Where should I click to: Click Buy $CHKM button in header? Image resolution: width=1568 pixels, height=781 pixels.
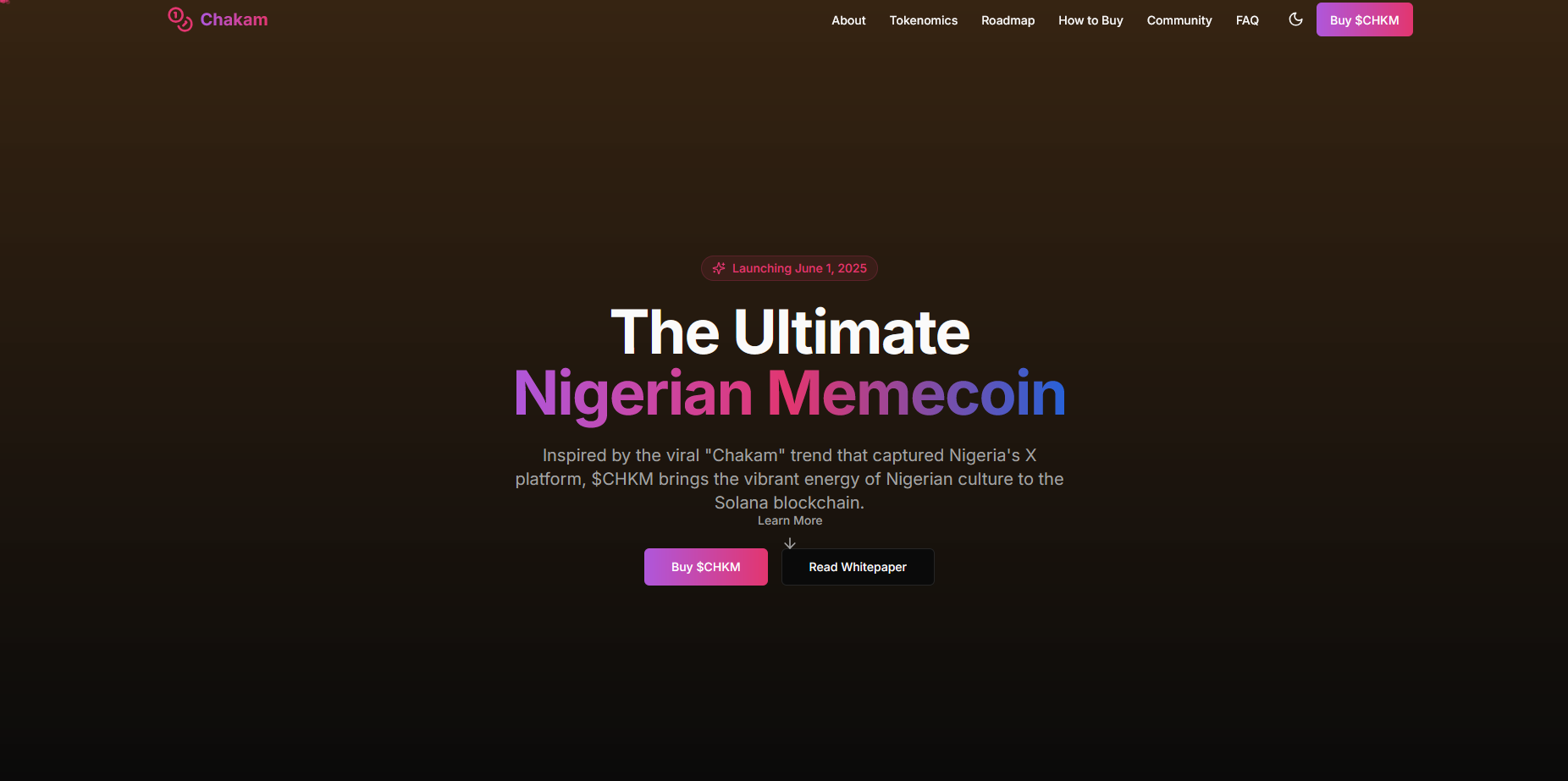(1364, 19)
